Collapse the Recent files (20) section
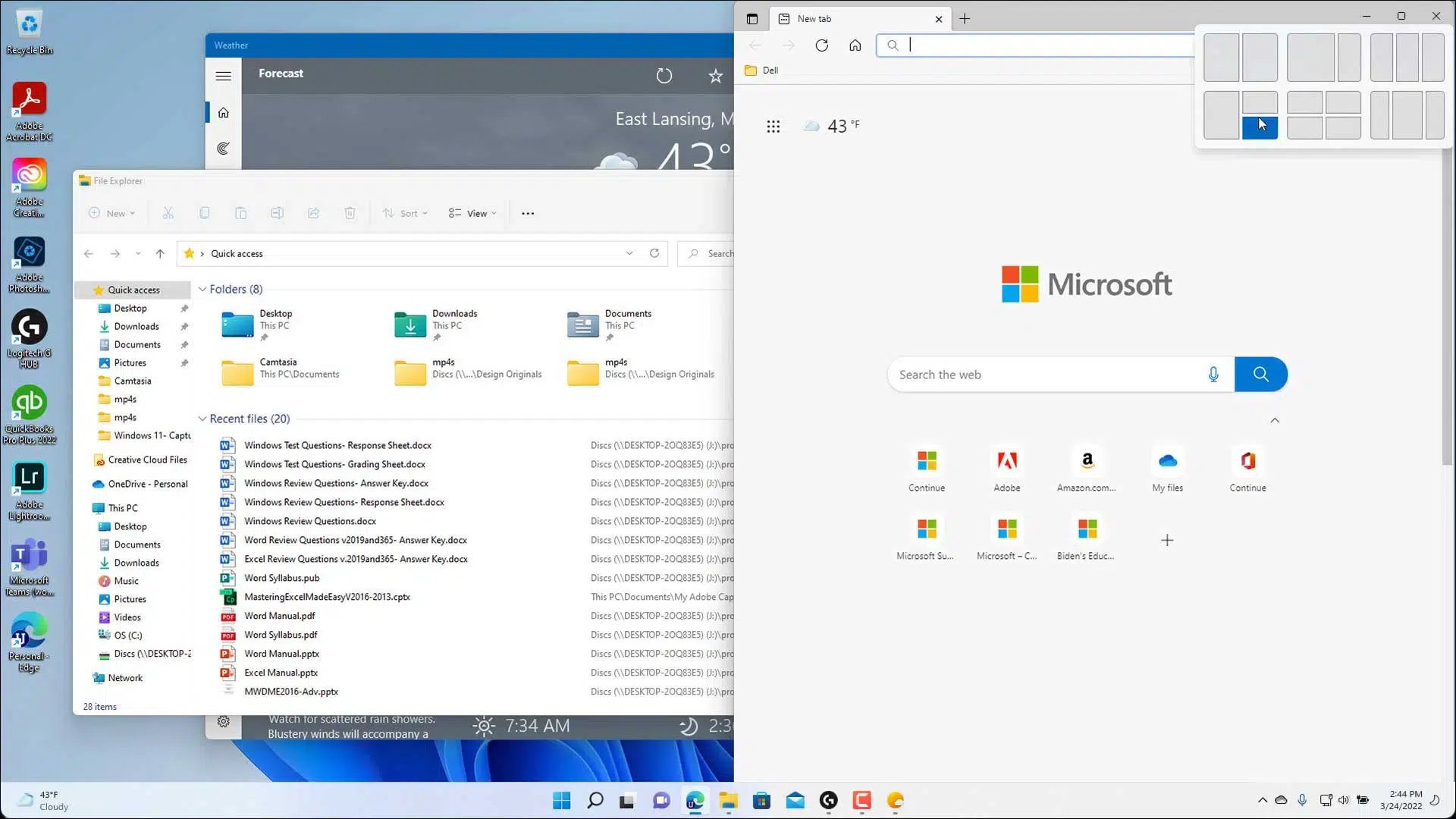 tap(202, 419)
